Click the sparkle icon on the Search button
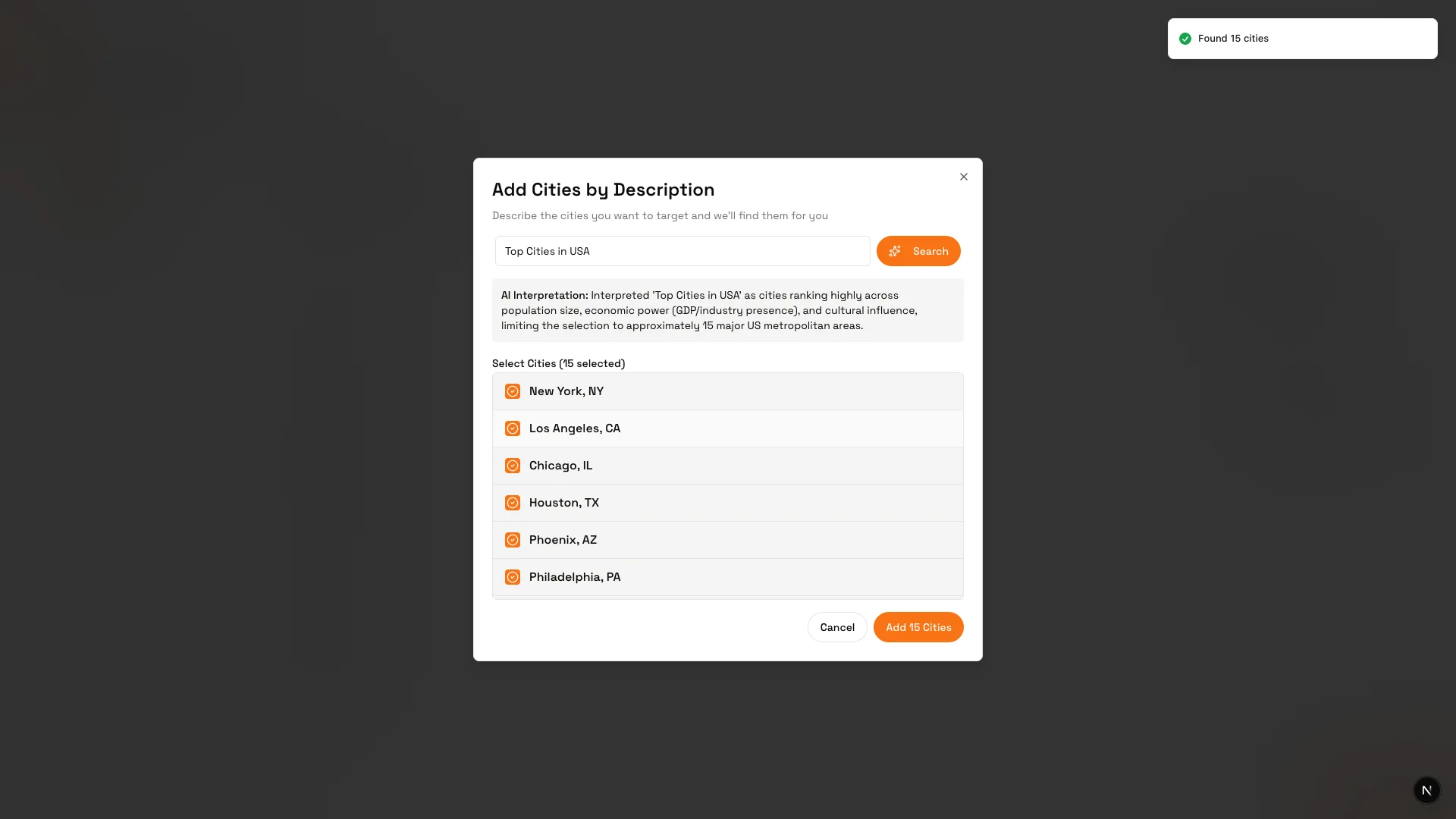 895,251
